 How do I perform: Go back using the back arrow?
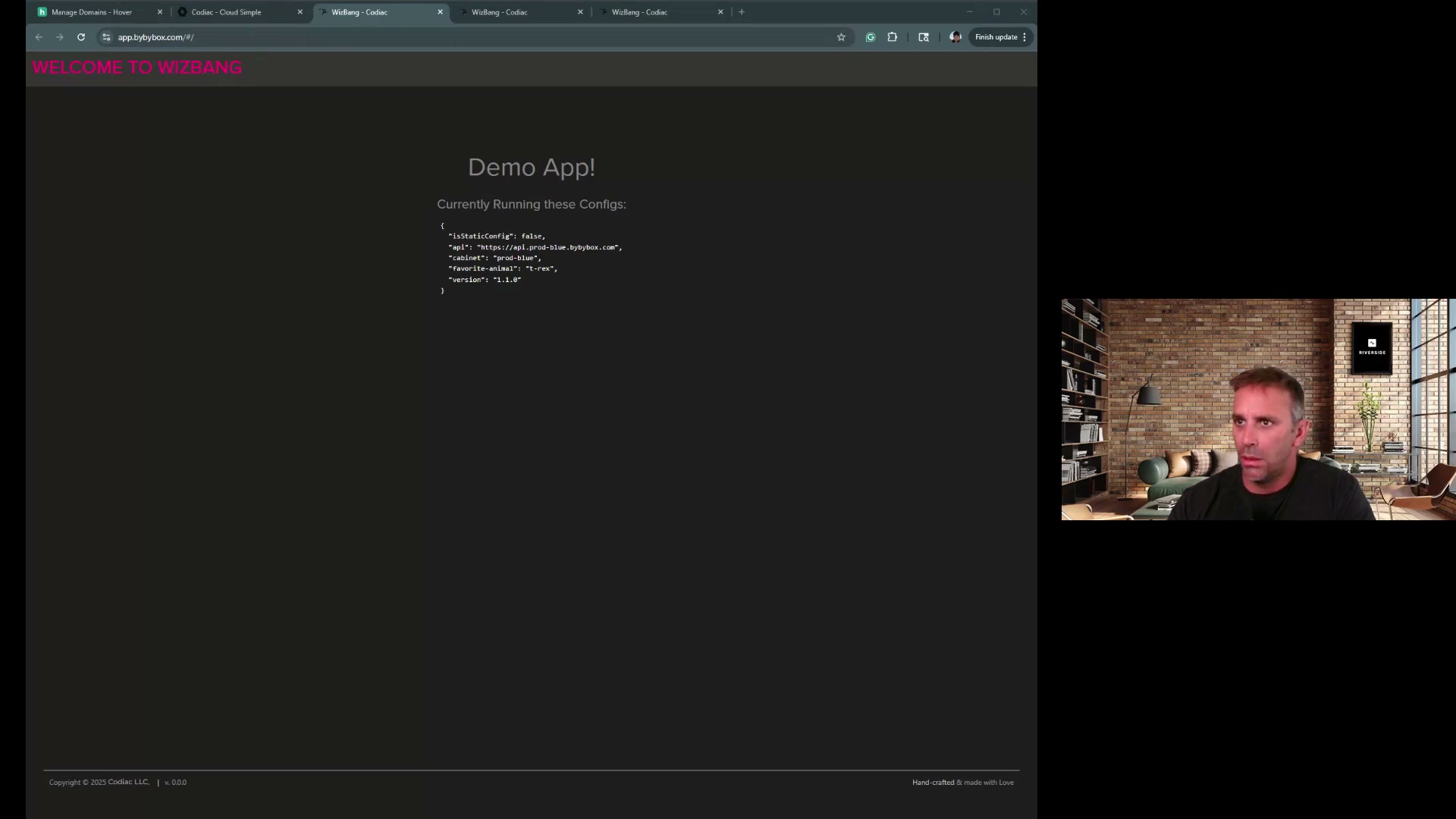coord(39,37)
